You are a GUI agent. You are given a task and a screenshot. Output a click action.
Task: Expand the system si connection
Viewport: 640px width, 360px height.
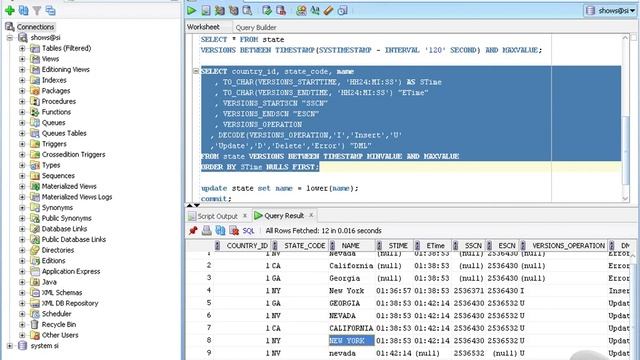coord(10,346)
